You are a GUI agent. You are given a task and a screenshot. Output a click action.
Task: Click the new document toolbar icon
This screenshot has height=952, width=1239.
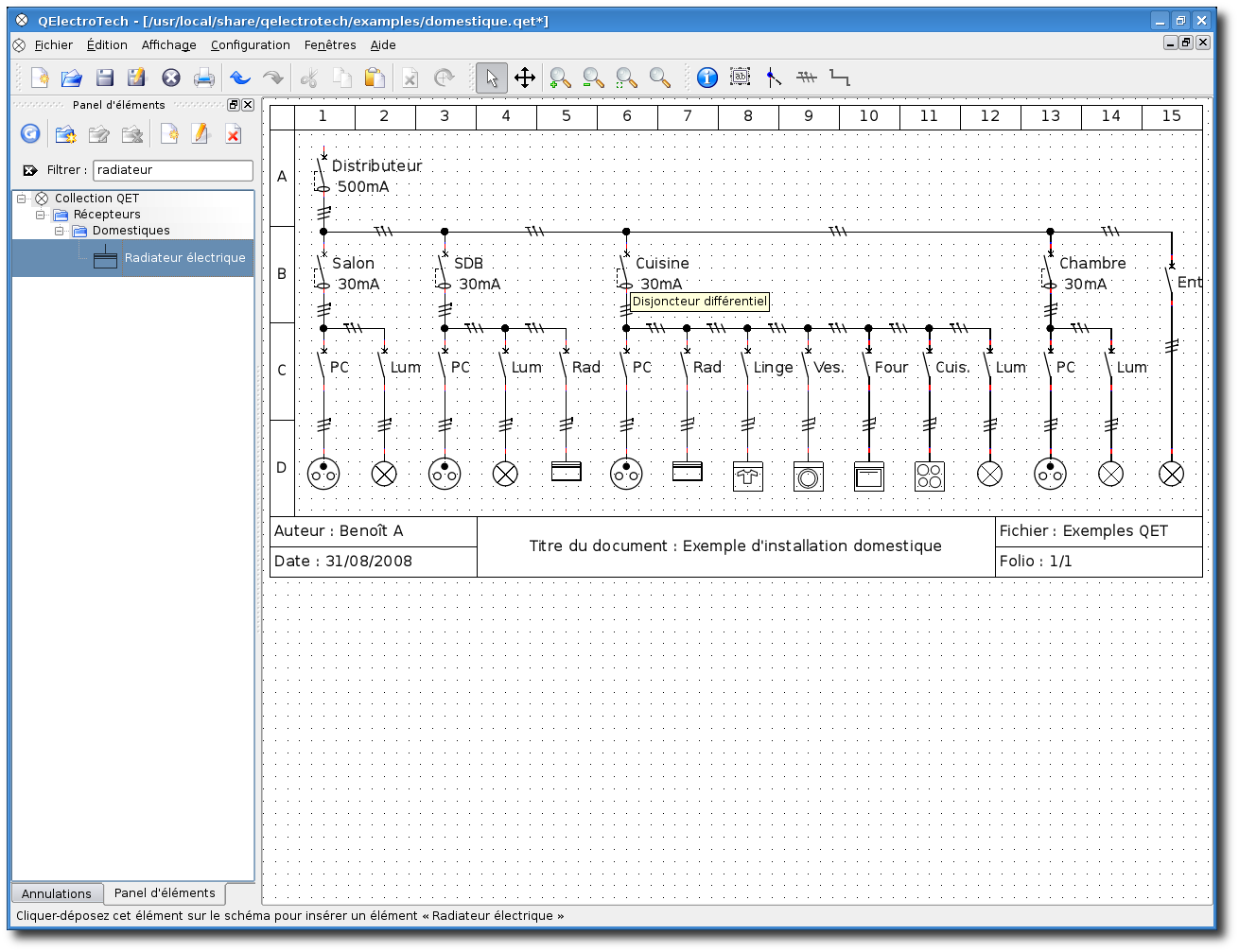pyautogui.click(x=40, y=78)
